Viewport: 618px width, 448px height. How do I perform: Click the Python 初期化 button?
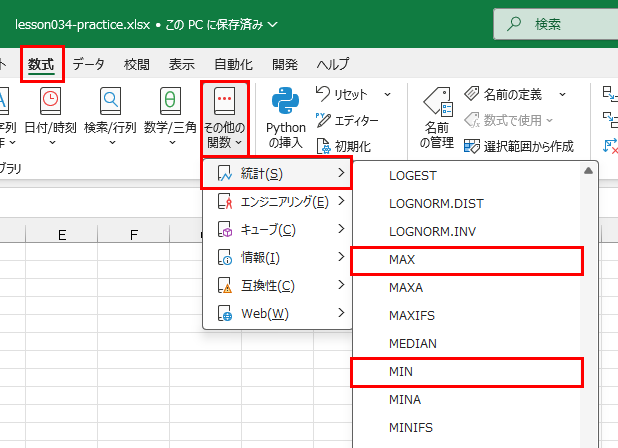coord(344,146)
